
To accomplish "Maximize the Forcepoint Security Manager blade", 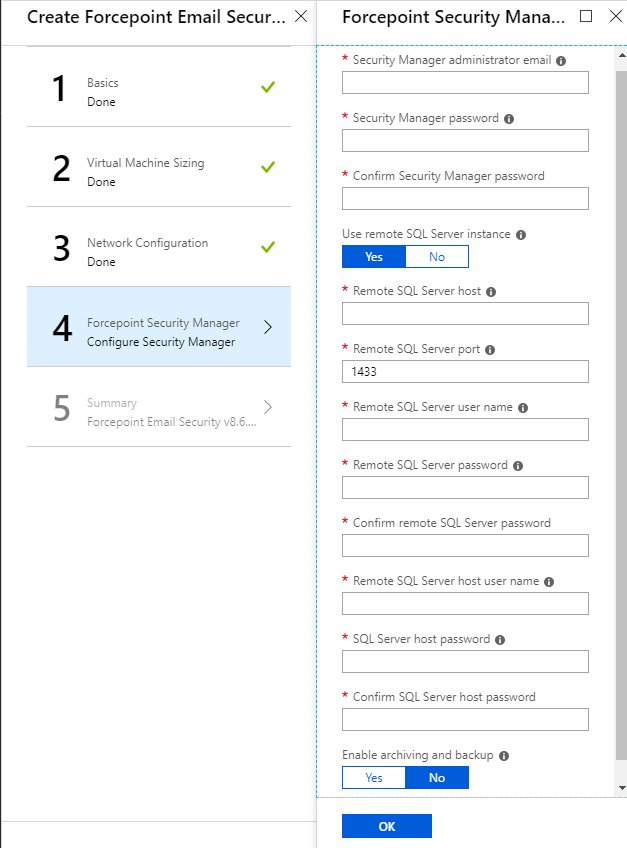I will coord(586,16).
